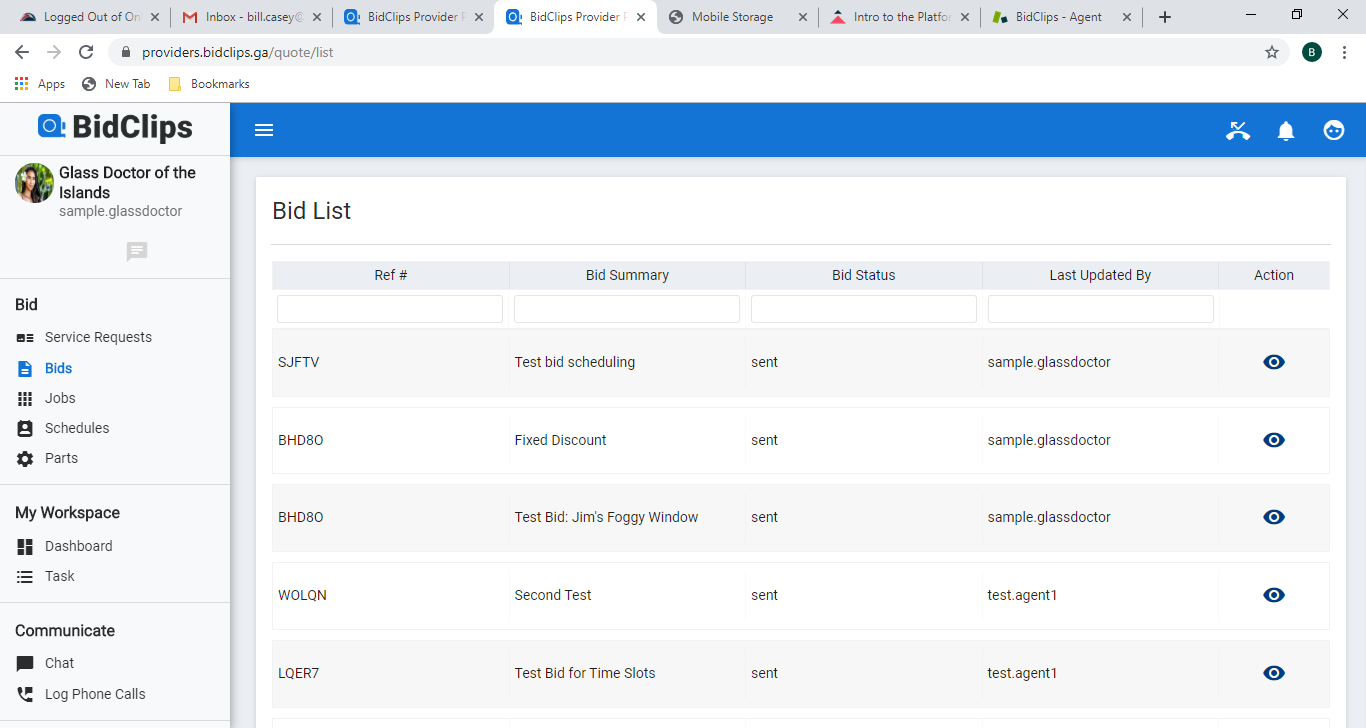Click the BidClips logo

click(x=115, y=127)
